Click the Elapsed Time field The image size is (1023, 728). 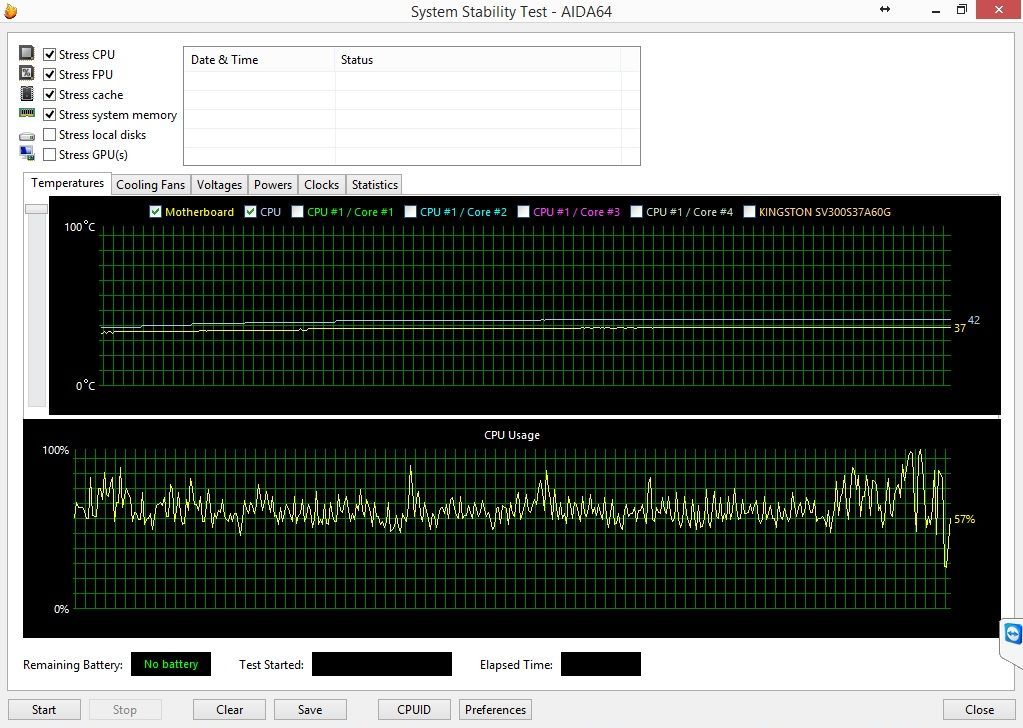[x=601, y=664]
